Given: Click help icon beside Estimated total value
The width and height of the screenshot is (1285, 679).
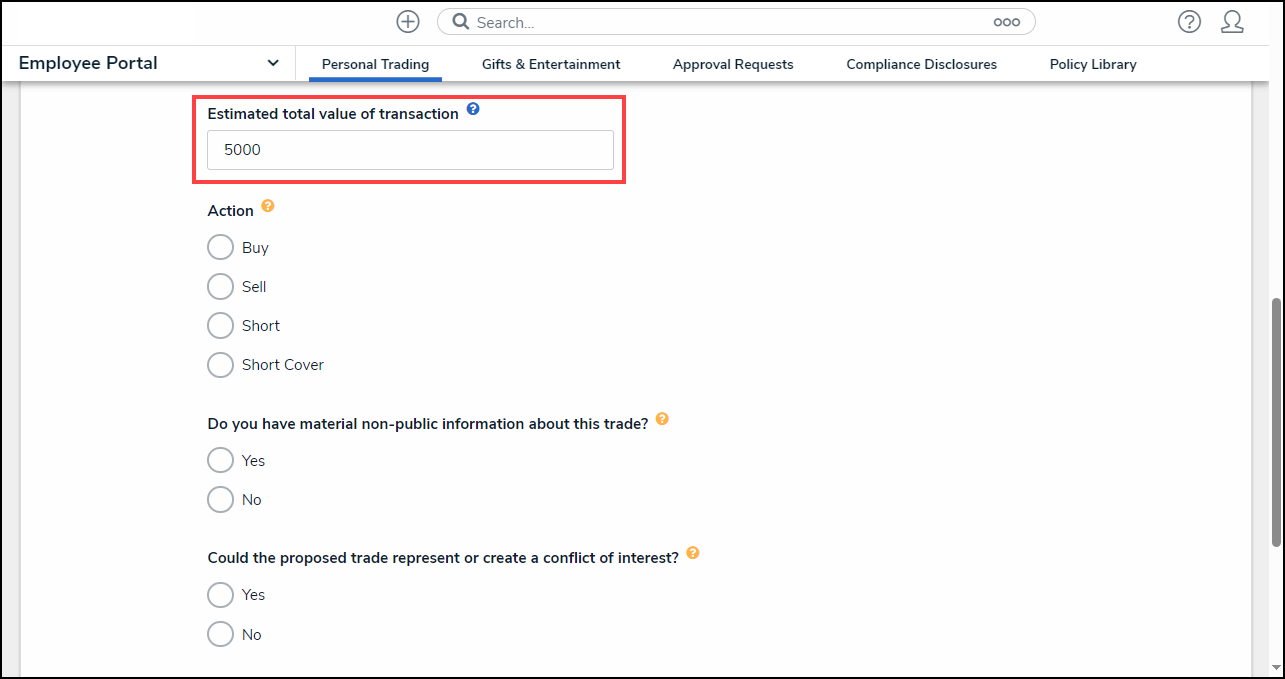Looking at the screenshot, I should [473, 109].
